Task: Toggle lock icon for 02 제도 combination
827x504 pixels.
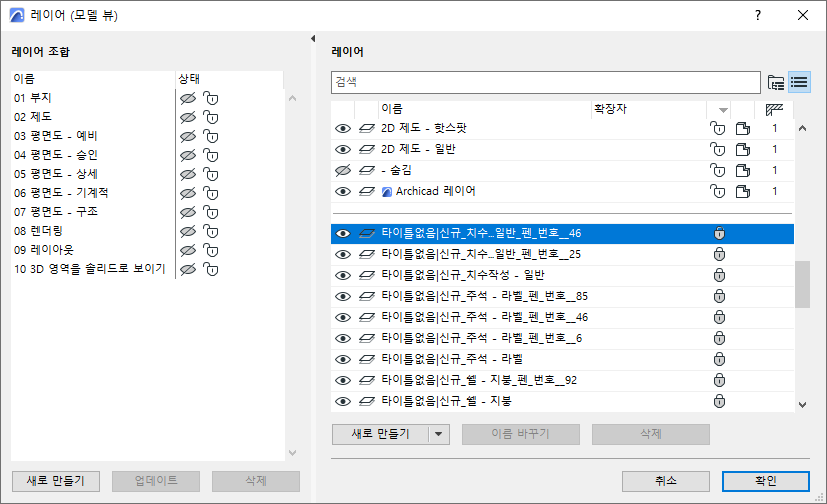Action: [x=210, y=118]
